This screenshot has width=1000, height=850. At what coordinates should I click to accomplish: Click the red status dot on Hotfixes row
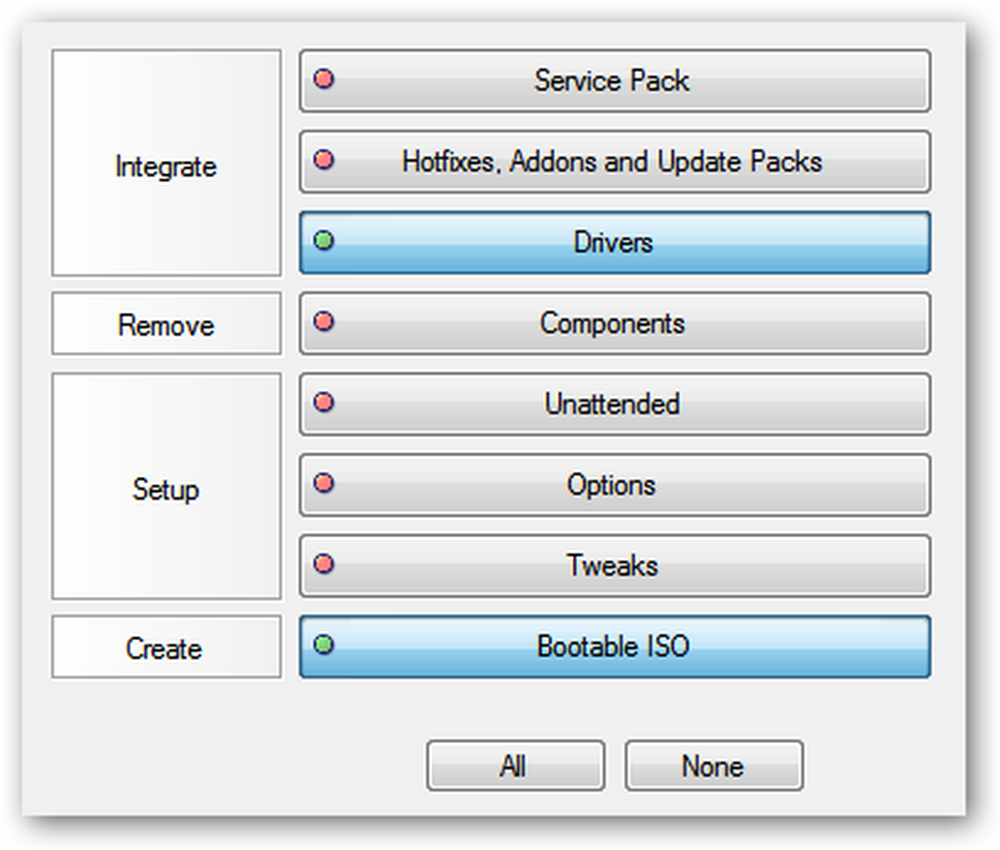tap(324, 159)
